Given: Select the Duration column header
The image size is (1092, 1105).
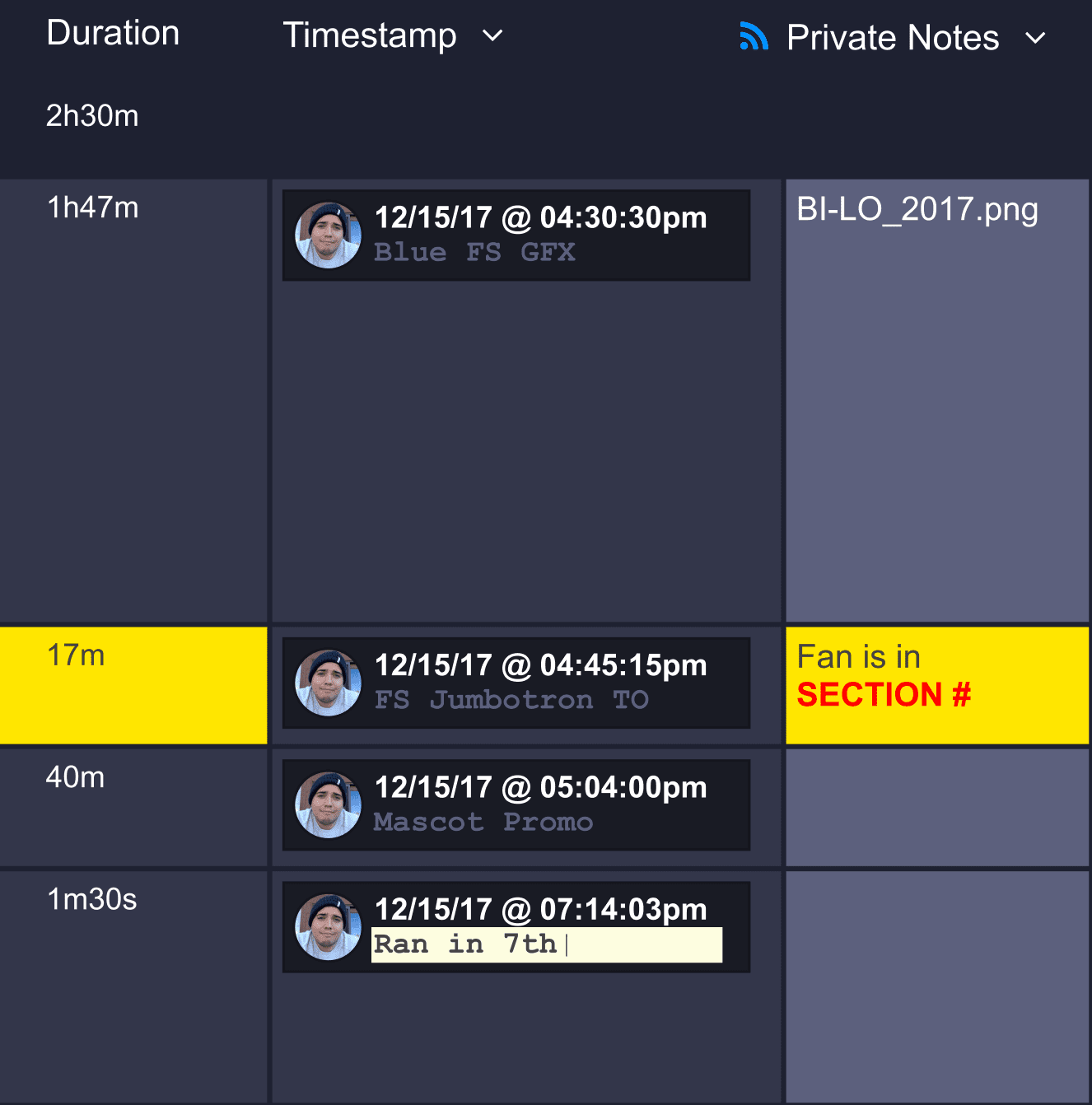Looking at the screenshot, I should [113, 33].
